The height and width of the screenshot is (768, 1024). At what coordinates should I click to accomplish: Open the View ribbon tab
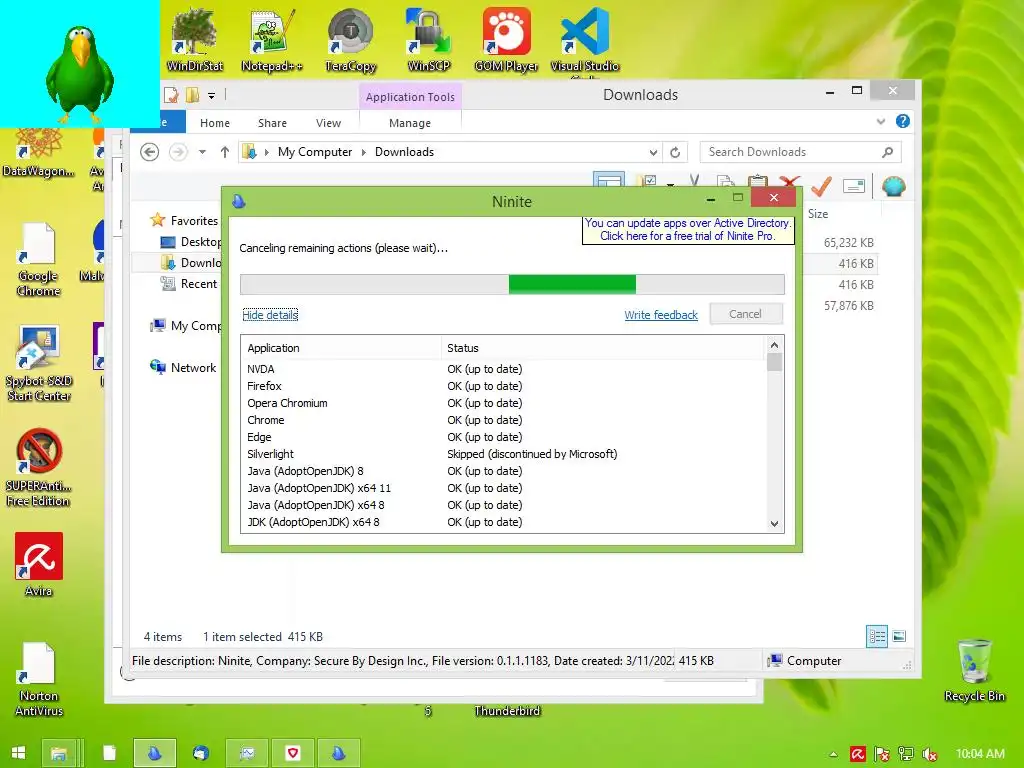(328, 123)
